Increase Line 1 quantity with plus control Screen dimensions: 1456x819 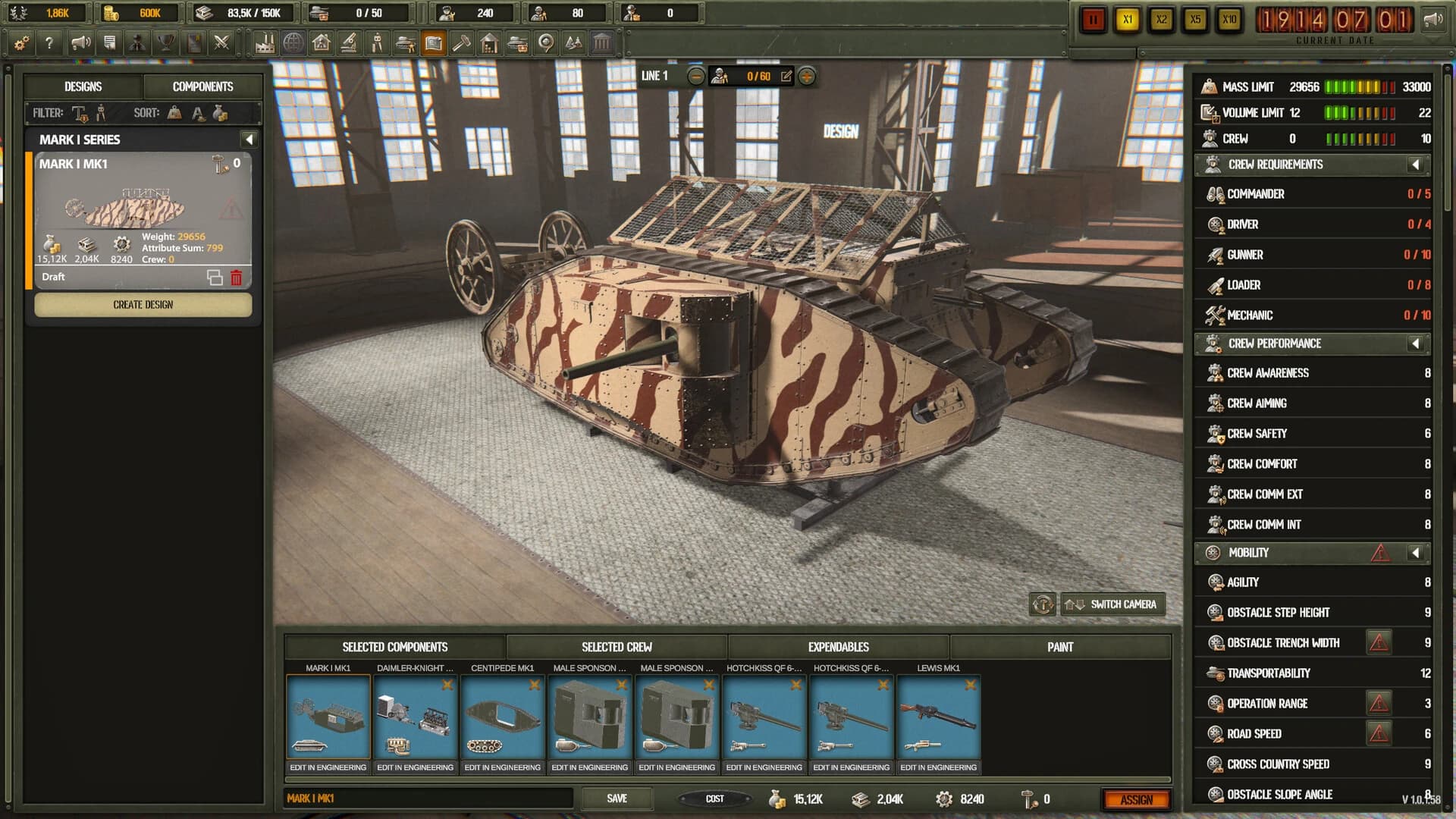point(806,76)
